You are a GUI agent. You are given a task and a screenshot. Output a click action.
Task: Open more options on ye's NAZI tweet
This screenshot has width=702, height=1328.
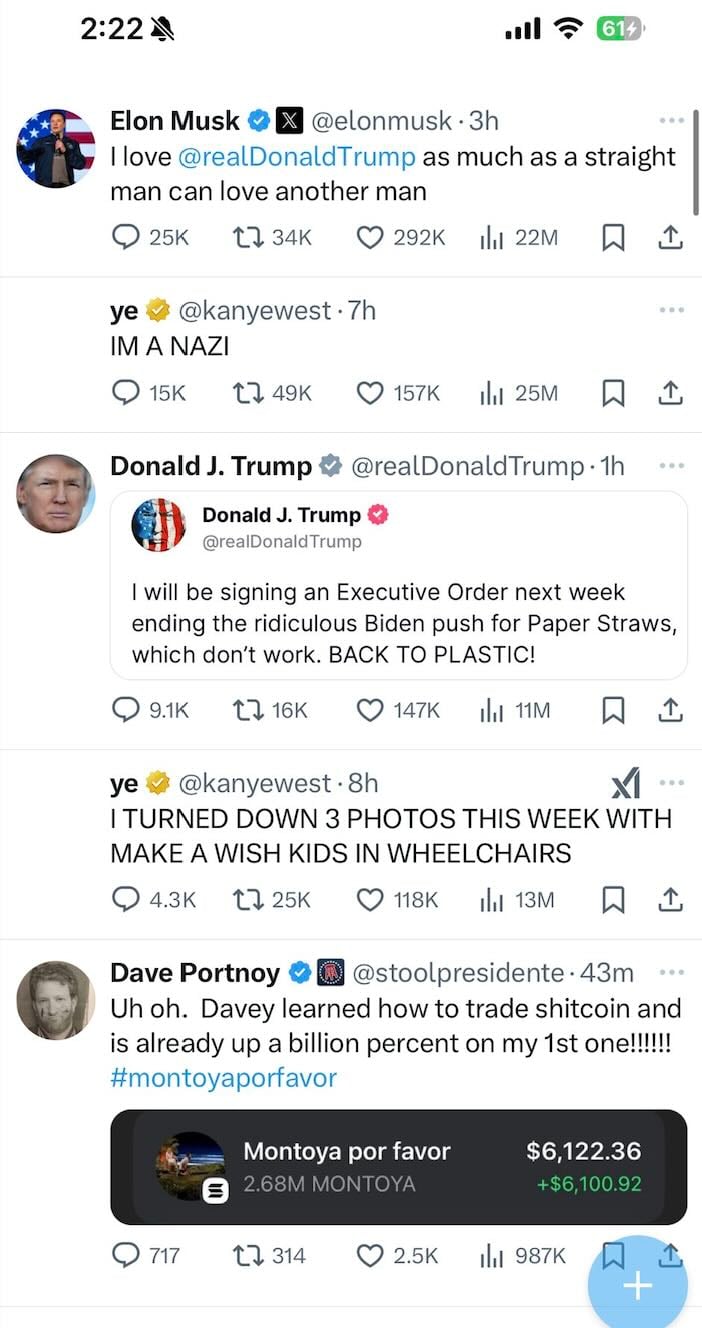click(671, 310)
